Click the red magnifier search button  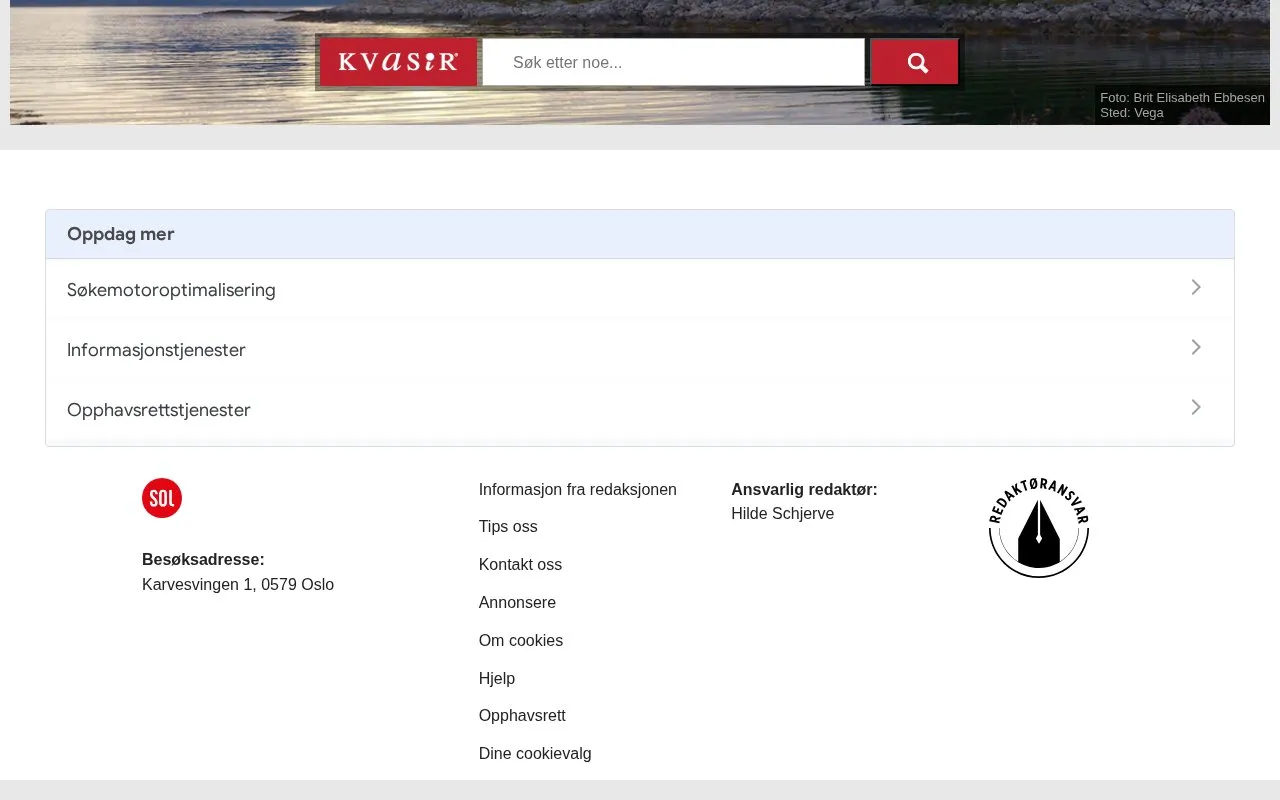[x=915, y=62]
